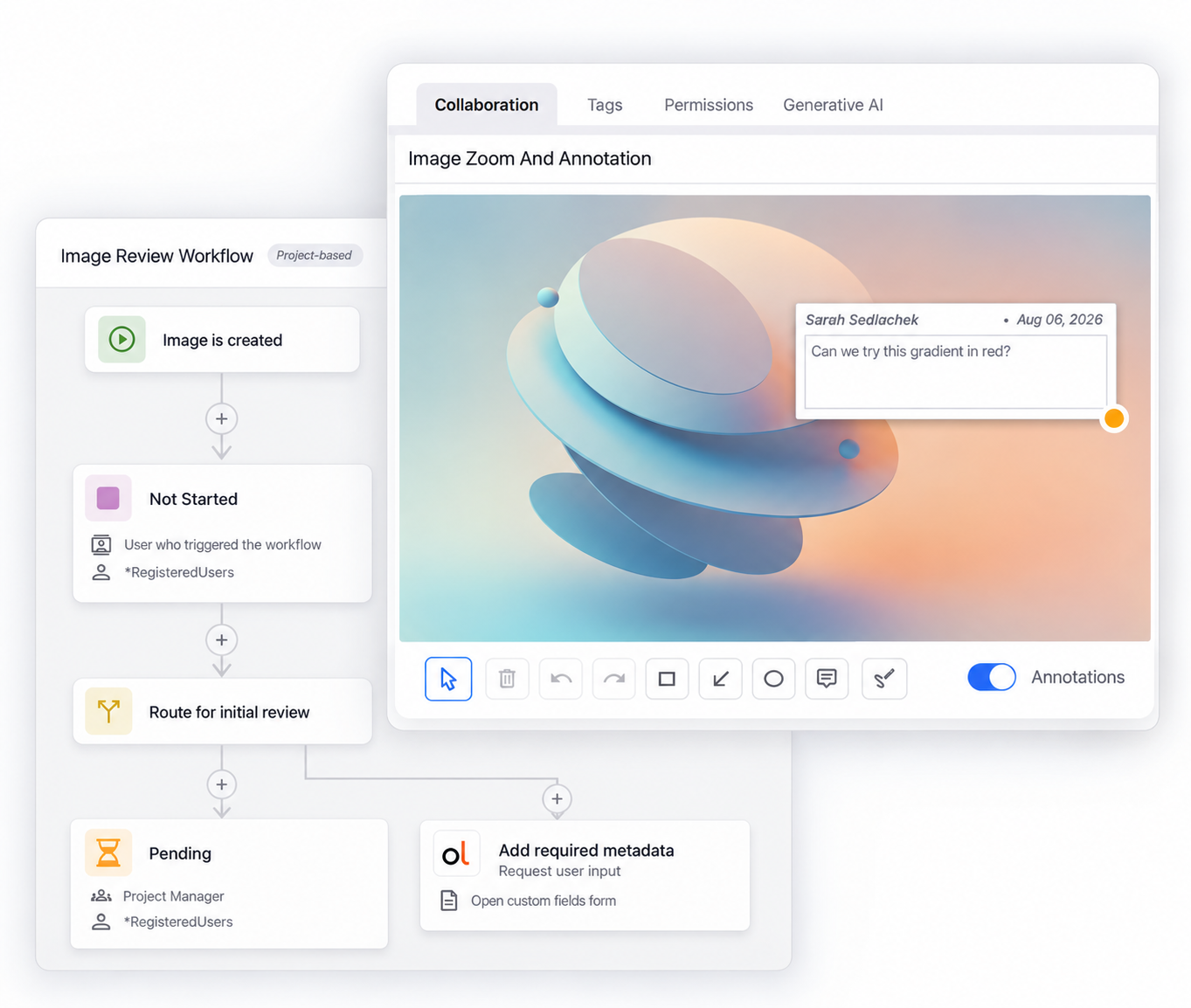Click the 'Image Zoom And Annotation' heading

(x=530, y=158)
